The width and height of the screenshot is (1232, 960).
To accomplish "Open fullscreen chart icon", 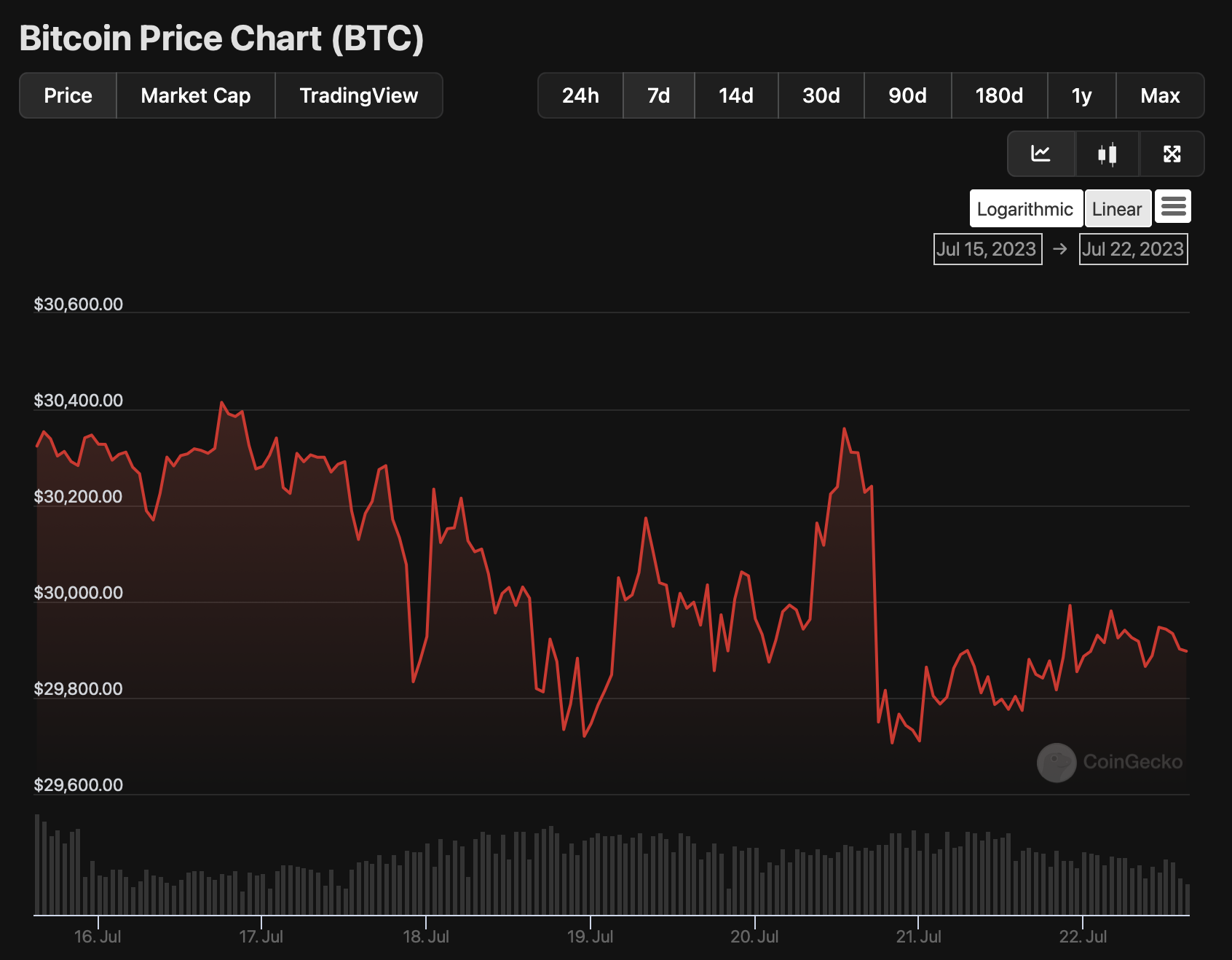I will point(1172,154).
